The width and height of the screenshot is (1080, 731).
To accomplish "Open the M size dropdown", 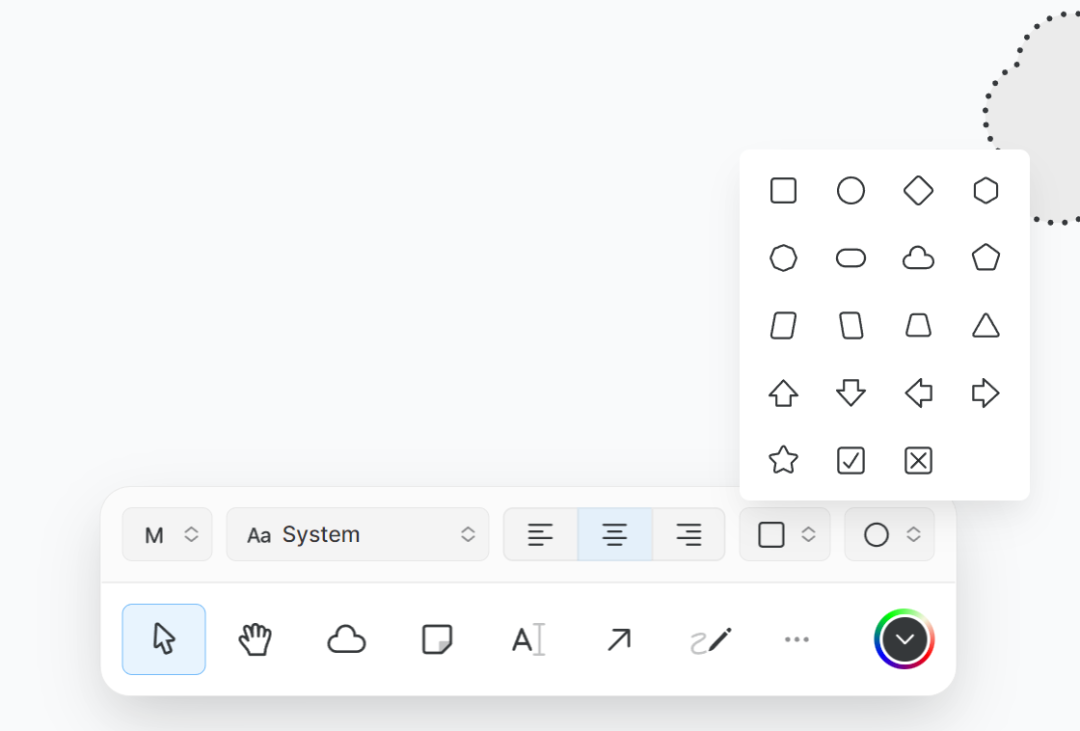I will tap(167, 535).
